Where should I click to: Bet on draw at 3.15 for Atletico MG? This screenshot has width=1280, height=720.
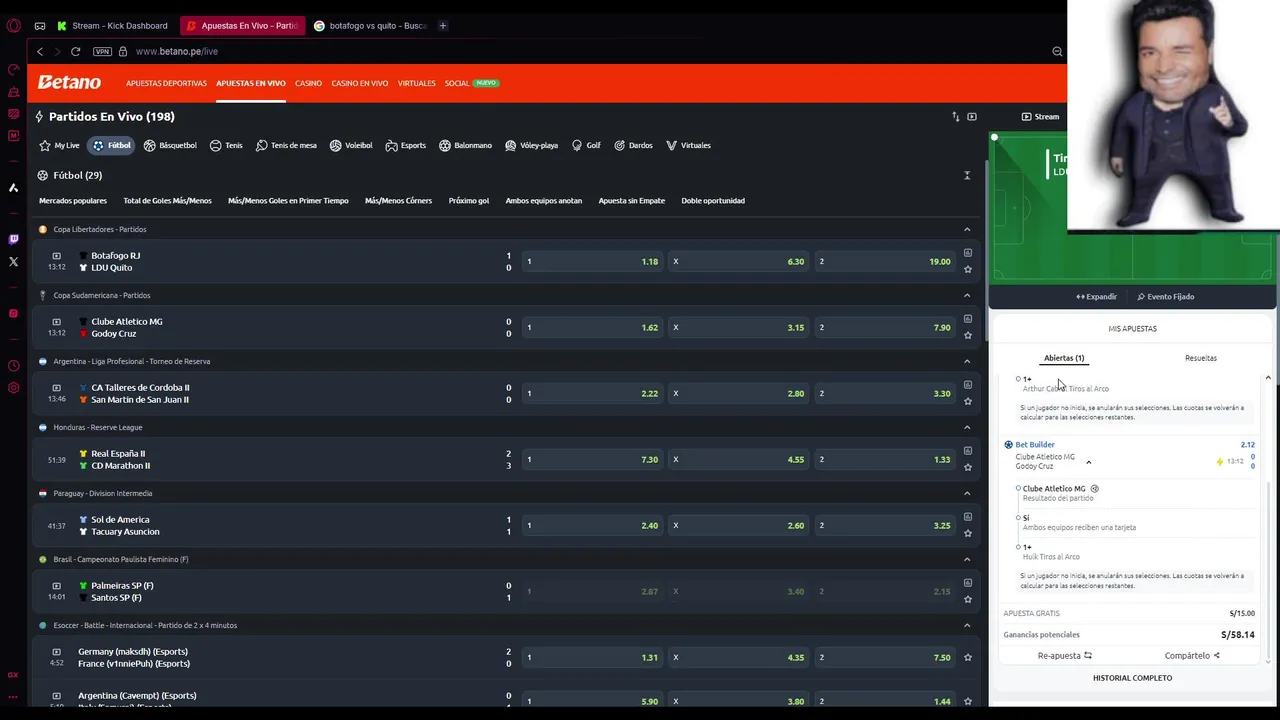click(x=739, y=328)
